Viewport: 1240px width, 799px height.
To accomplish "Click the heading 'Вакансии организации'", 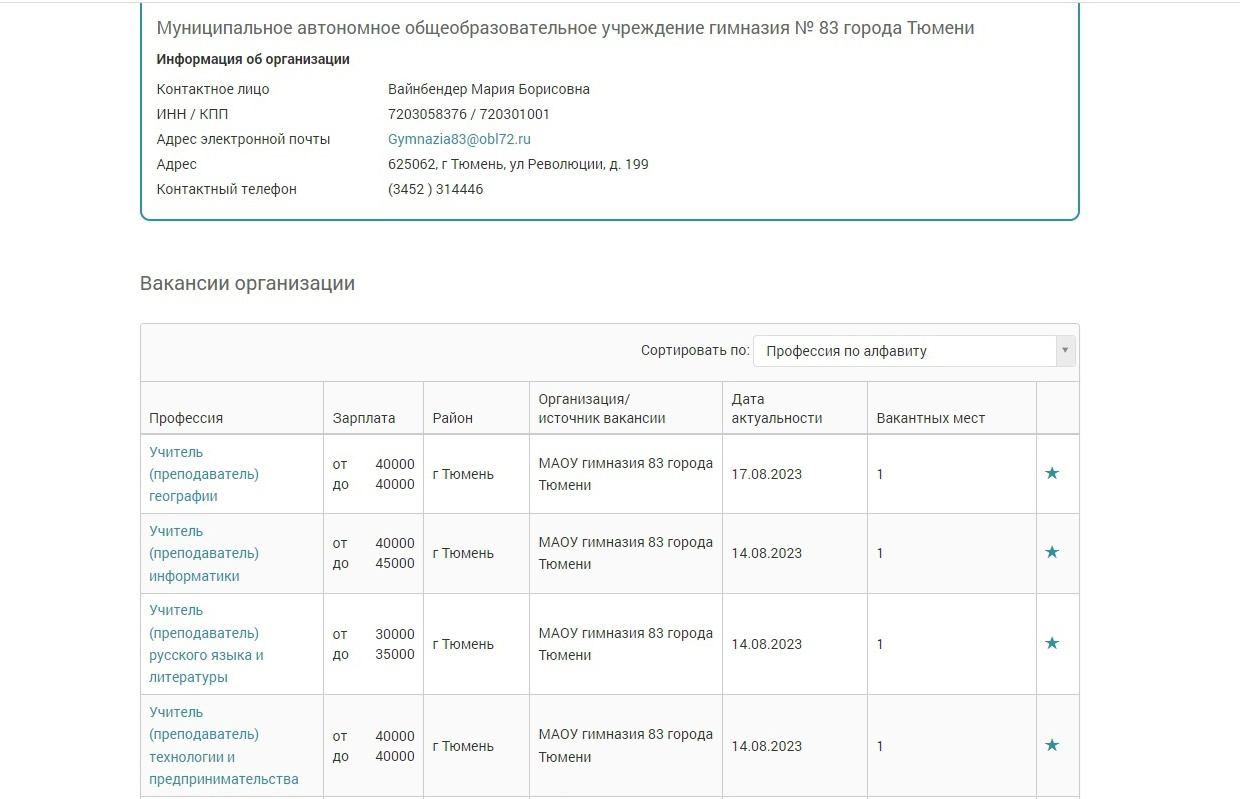I will coord(248,283).
